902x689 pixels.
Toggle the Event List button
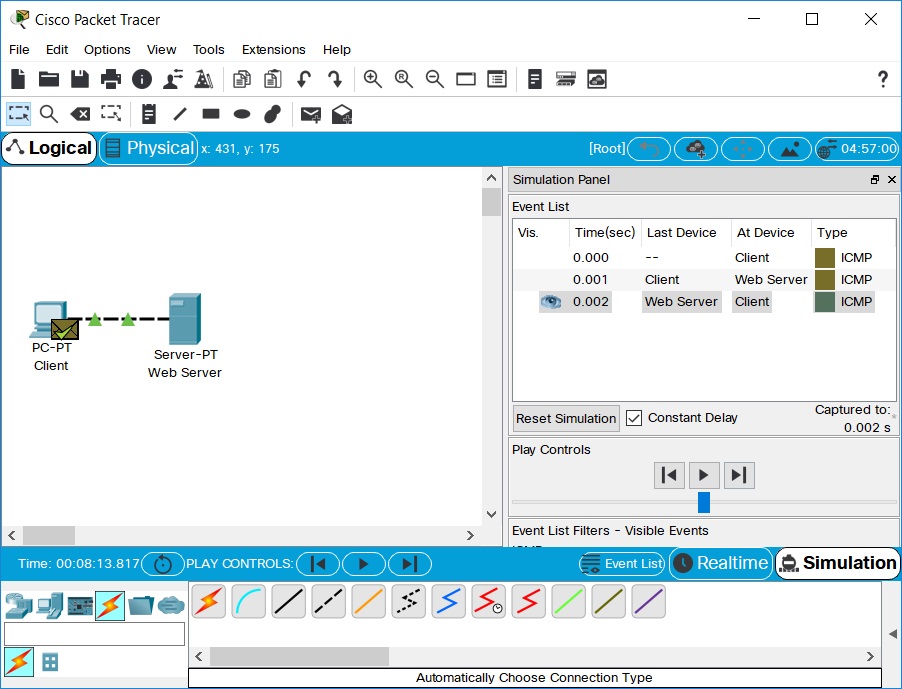click(x=622, y=564)
